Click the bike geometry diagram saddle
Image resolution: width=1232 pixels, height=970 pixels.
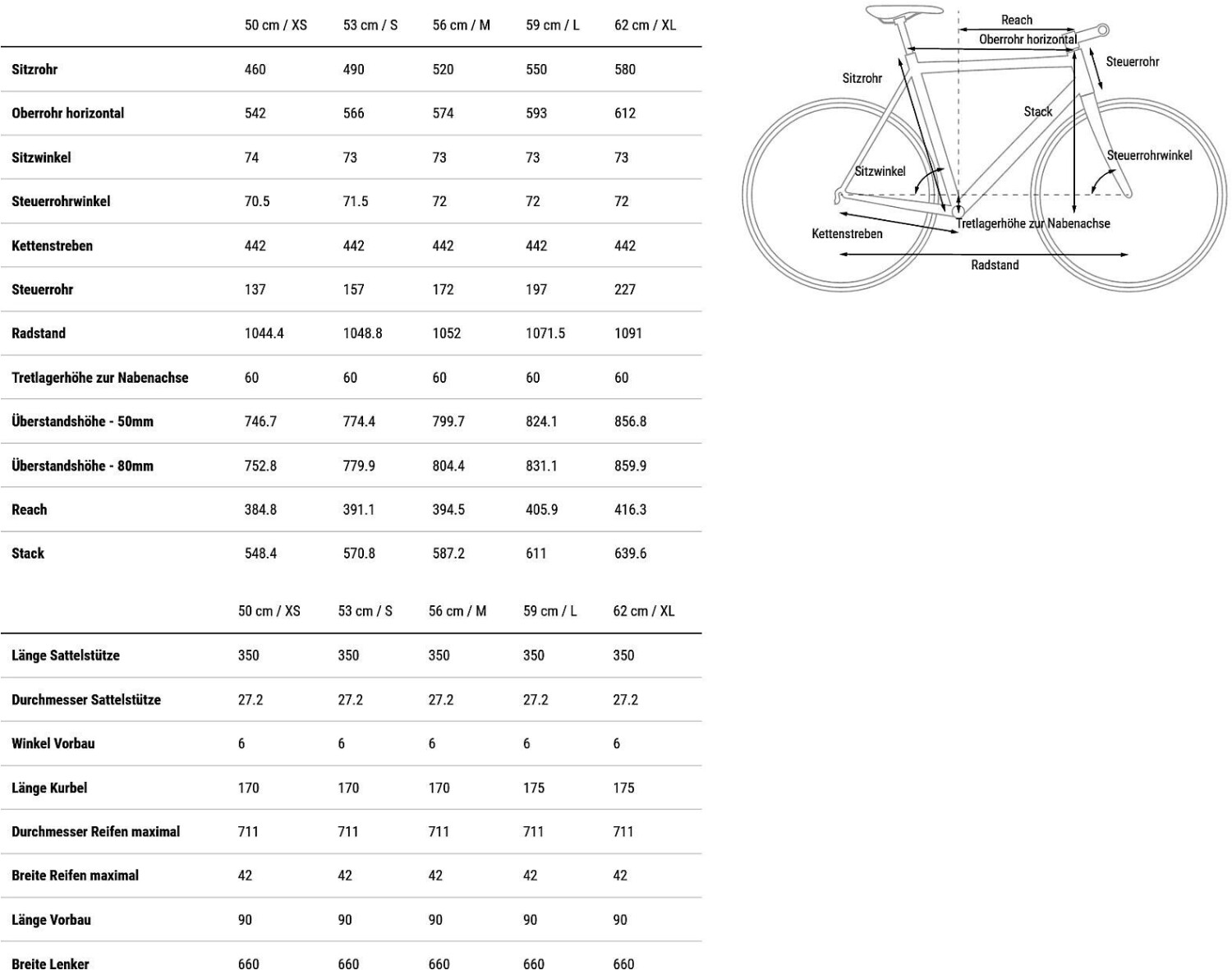903,11
